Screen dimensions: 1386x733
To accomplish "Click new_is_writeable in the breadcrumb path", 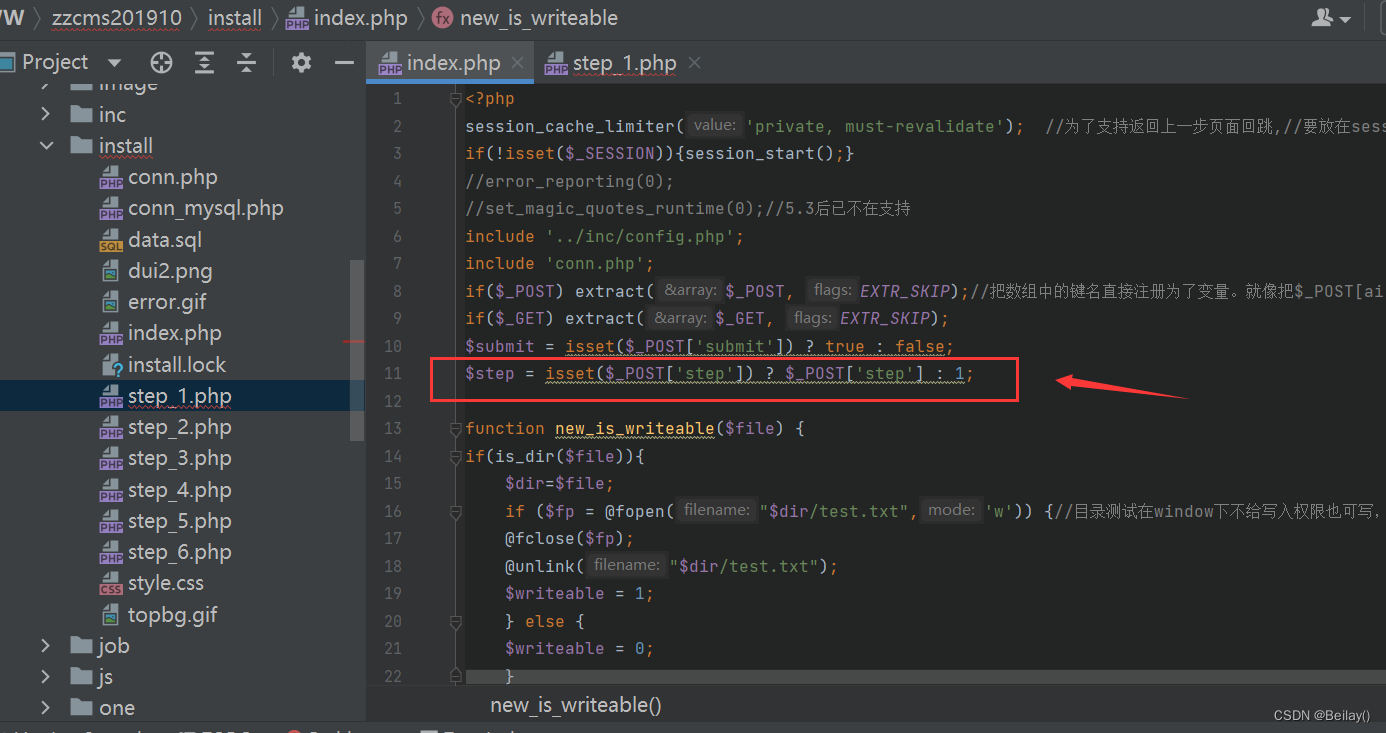I will click(526, 18).
